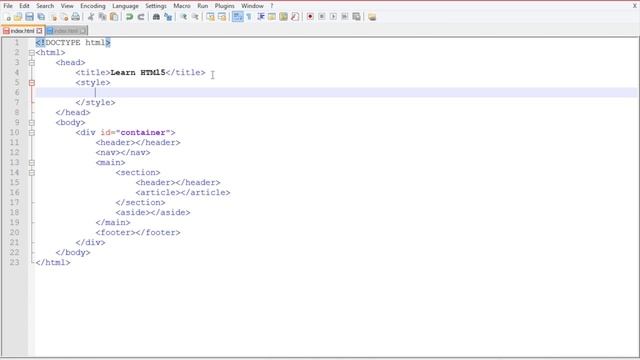Click the Open file folder icon
This screenshot has width=640, height=360.
(18, 17)
